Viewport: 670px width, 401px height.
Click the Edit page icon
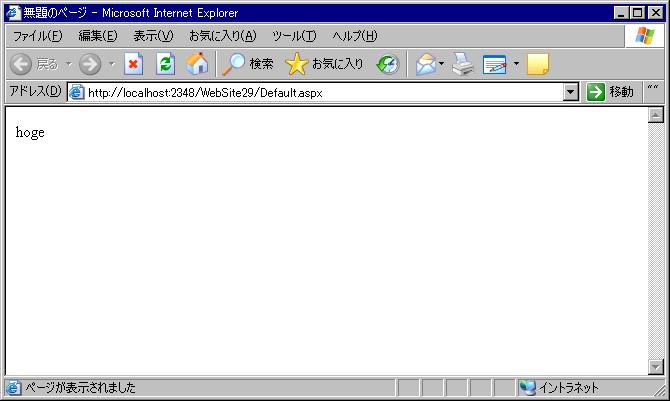[x=495, y=64]
